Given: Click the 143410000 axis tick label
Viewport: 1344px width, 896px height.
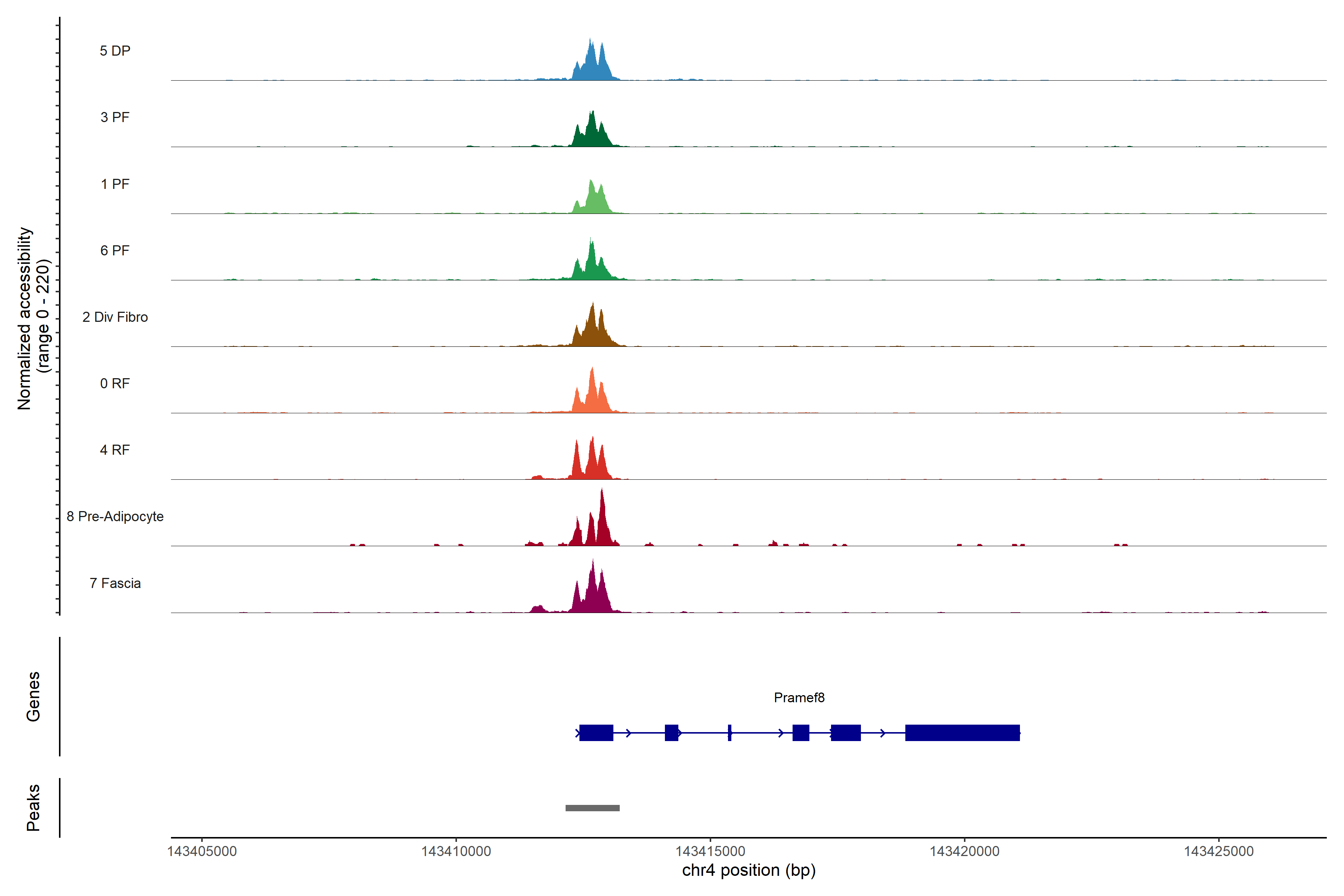Looking at the screenshot, I should 456,852.
